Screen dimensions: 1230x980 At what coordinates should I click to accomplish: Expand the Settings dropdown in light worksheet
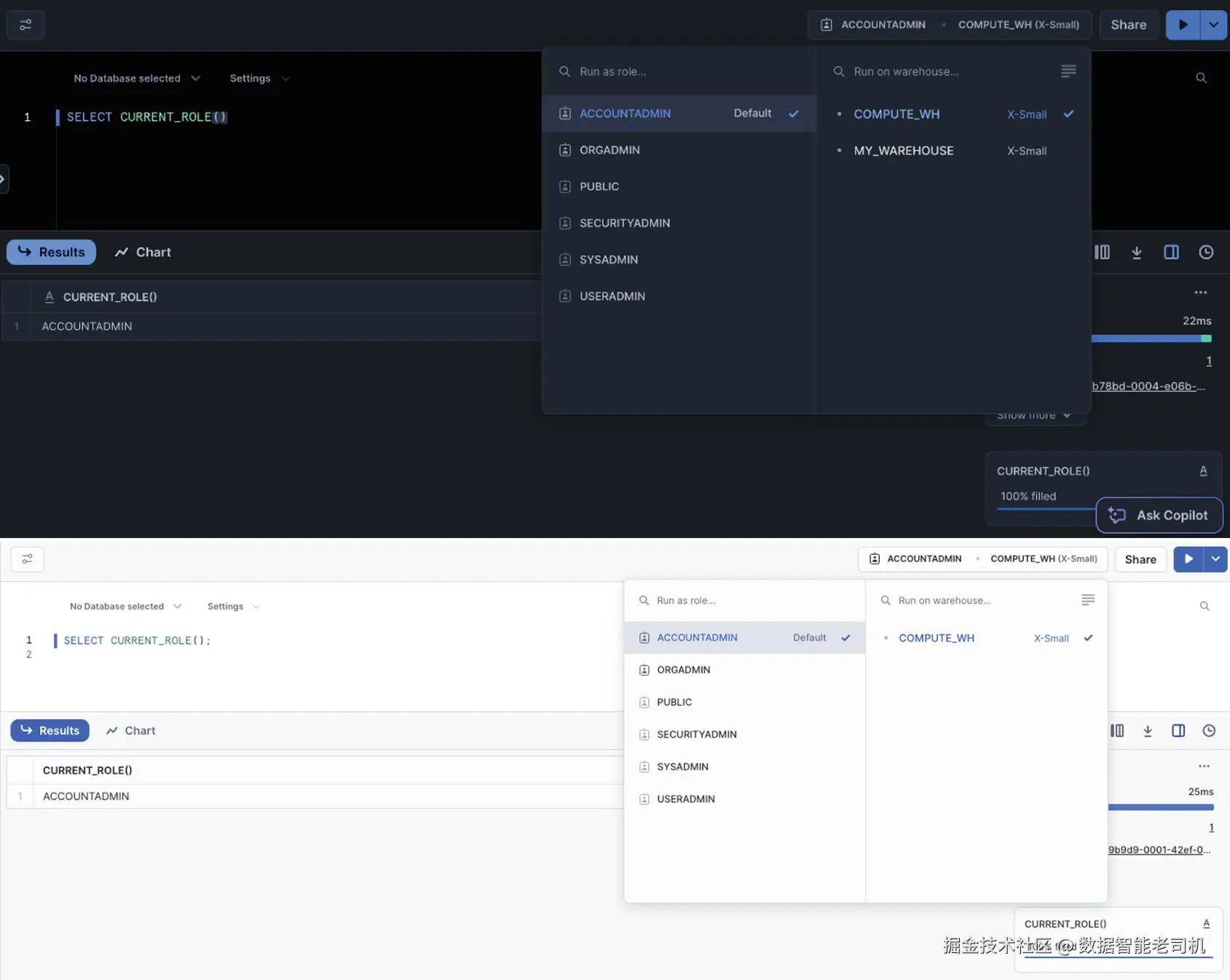(233, 606)
